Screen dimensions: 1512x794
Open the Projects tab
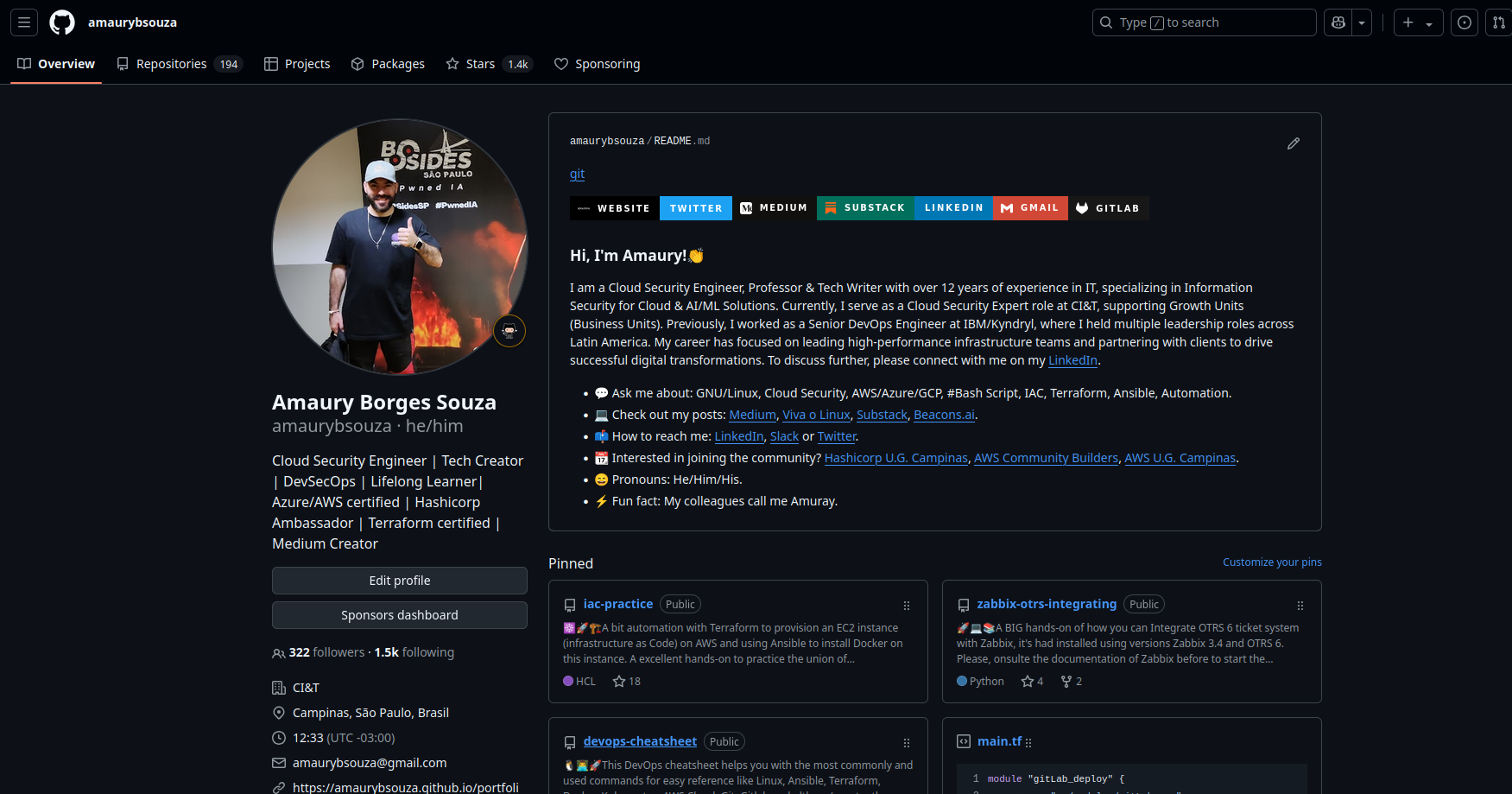(297, 64)
